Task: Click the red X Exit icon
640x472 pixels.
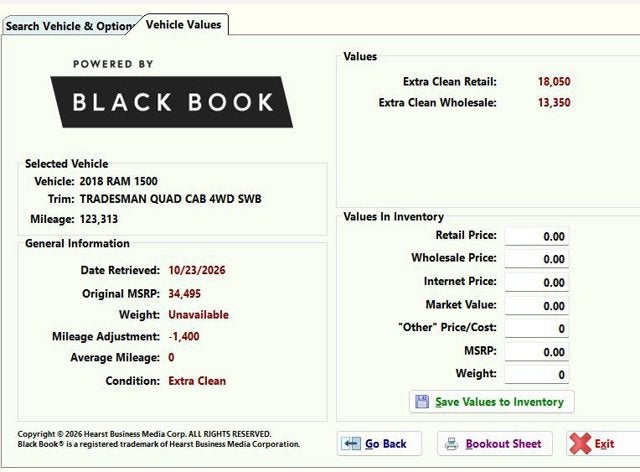Action: click(580, 443)
